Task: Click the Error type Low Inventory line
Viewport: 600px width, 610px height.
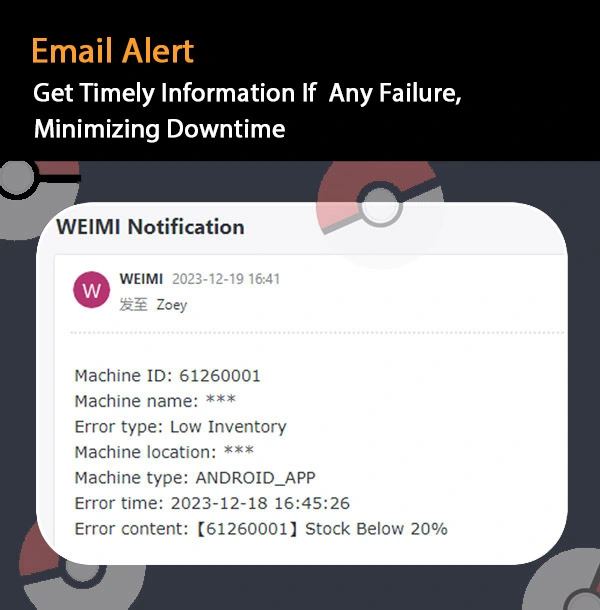Action: click(x=181, y=427)
